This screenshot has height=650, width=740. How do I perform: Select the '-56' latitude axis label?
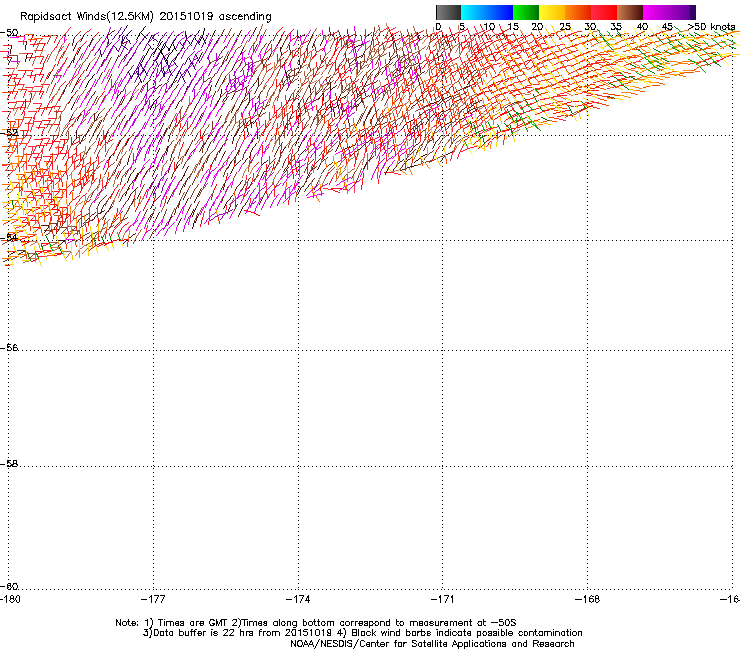[9, 348]
